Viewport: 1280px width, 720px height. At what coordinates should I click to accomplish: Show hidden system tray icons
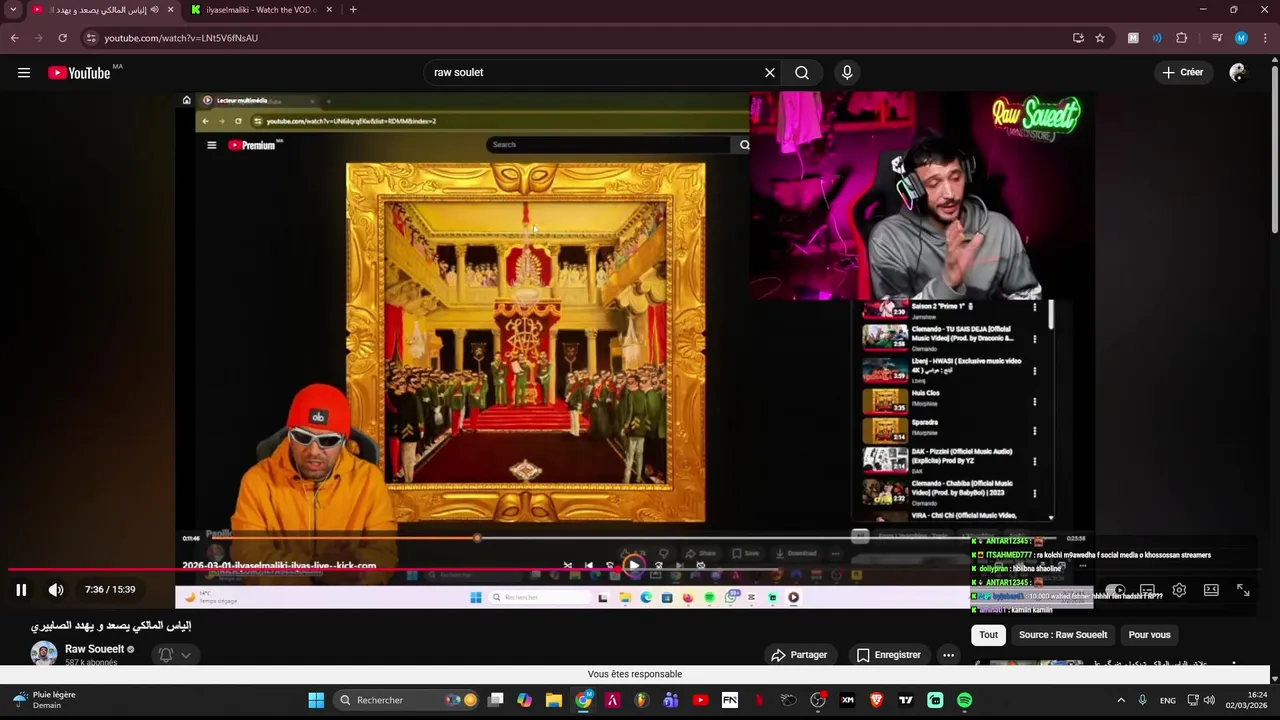1121,700
